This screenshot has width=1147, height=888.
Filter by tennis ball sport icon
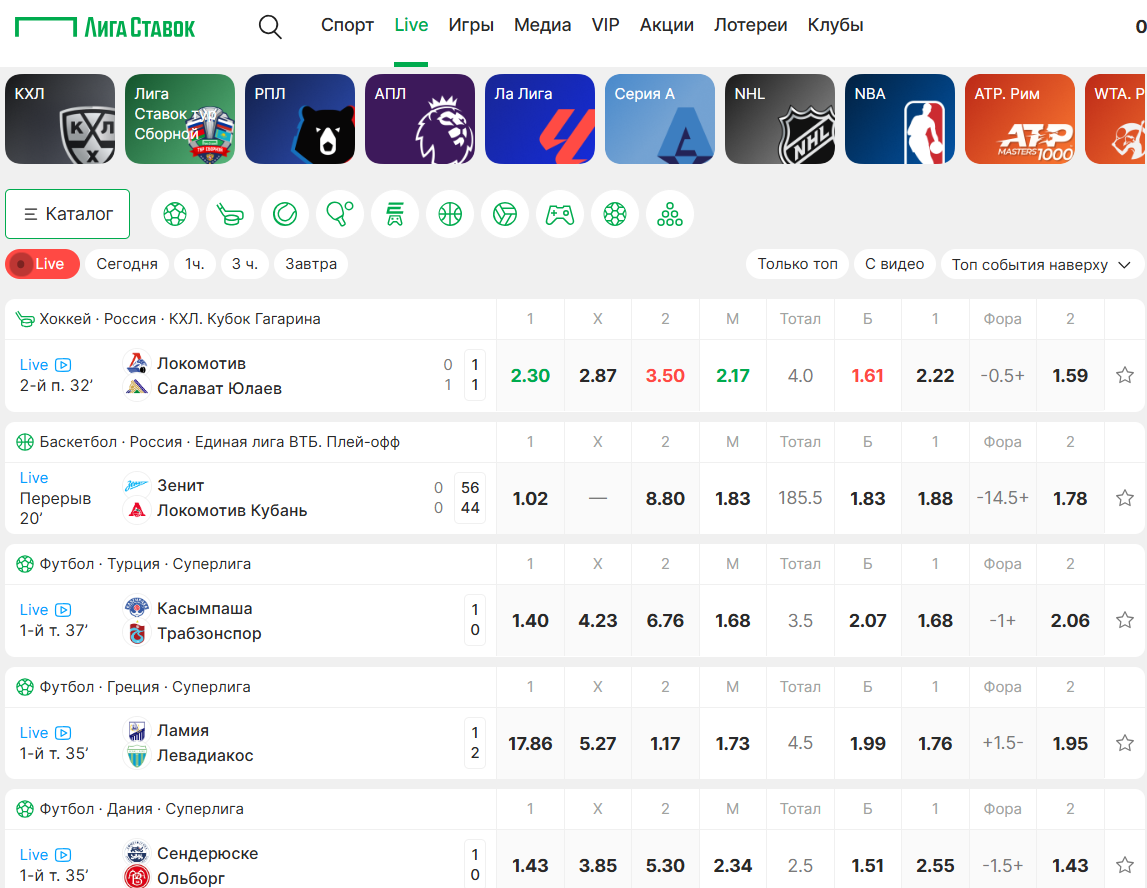click(285, 214)
